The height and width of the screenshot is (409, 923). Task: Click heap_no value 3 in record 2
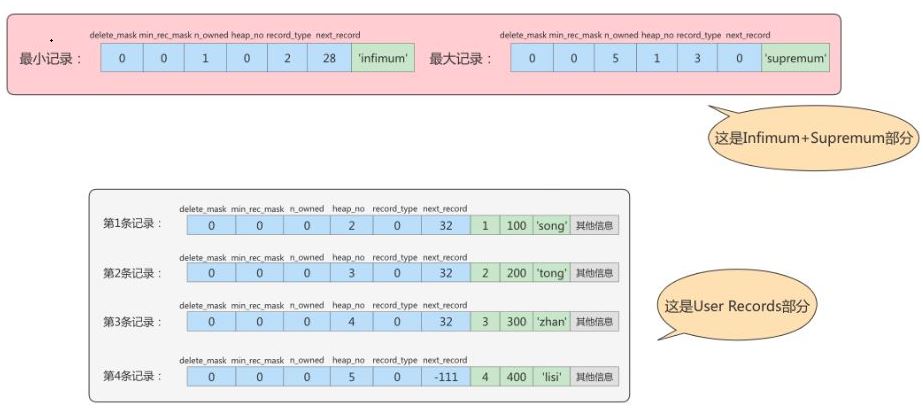coord(351,273)
